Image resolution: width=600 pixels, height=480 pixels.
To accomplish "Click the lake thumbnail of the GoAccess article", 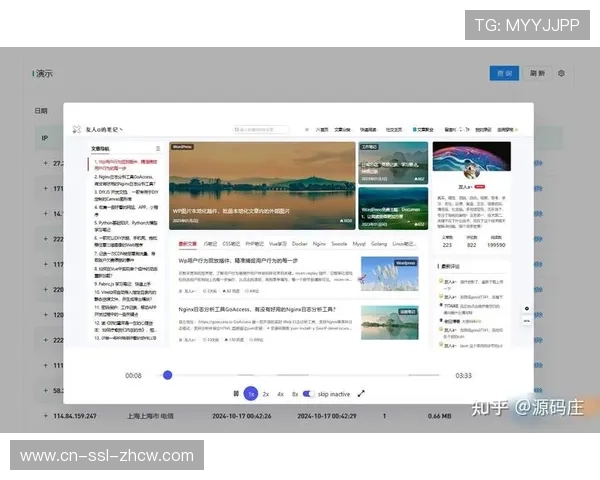I will (390, 322).
